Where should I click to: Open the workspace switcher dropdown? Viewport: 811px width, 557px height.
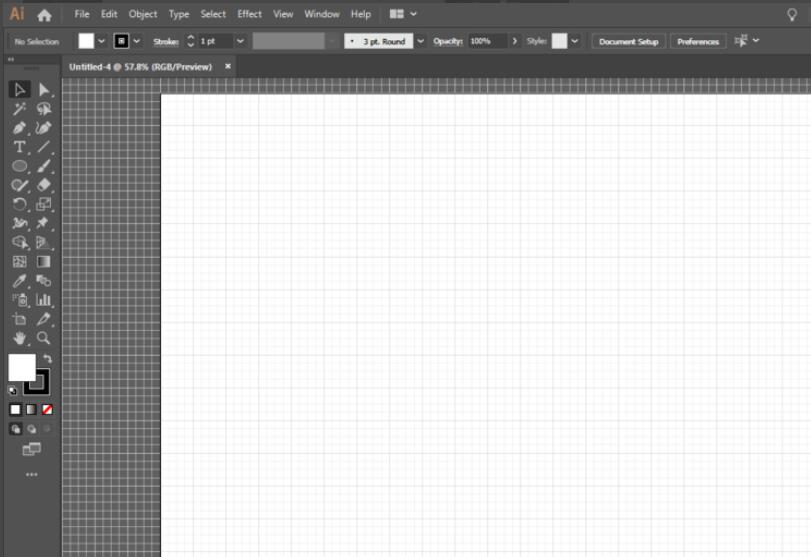pos(413,14)
